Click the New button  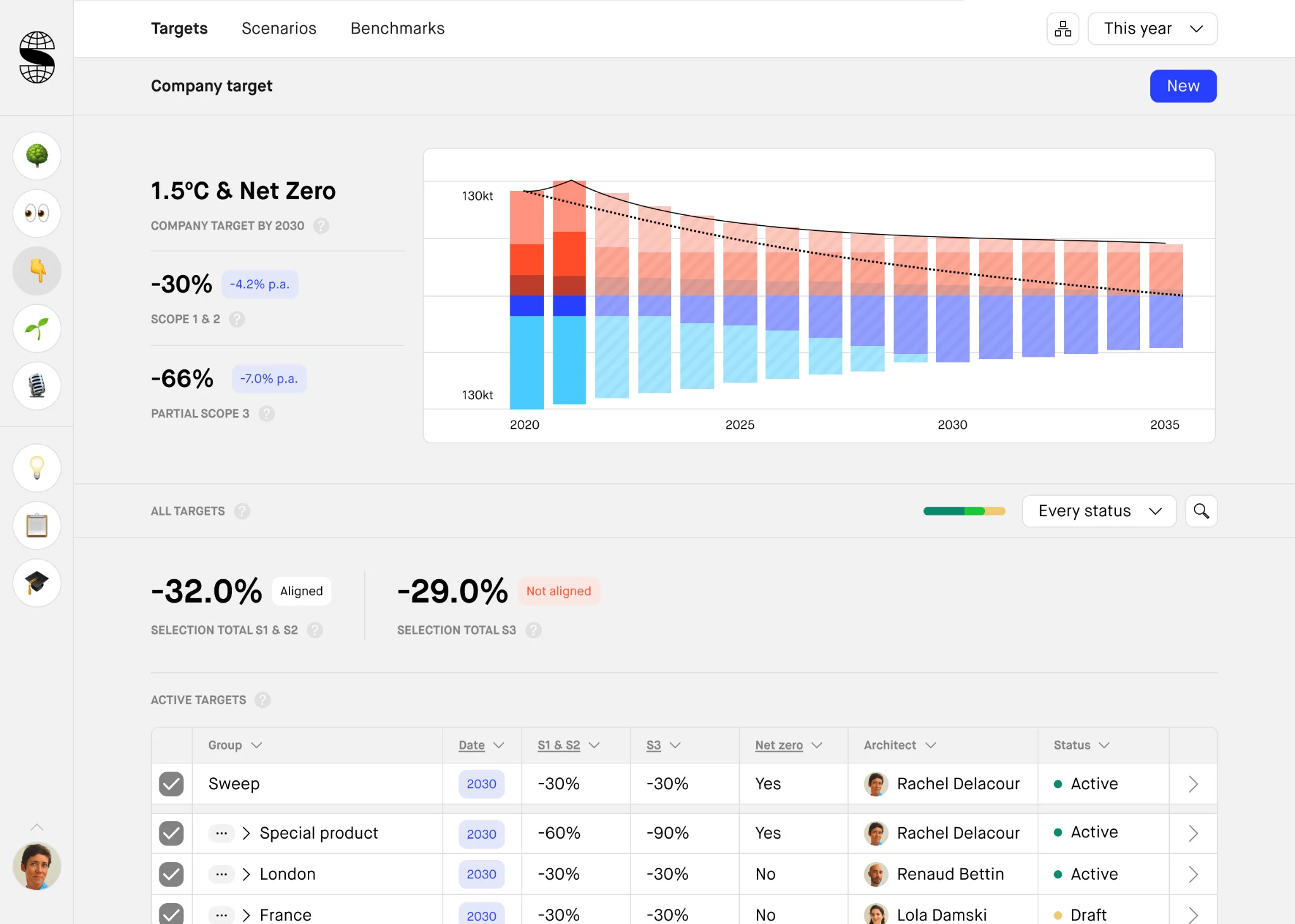coord(1183,86)
